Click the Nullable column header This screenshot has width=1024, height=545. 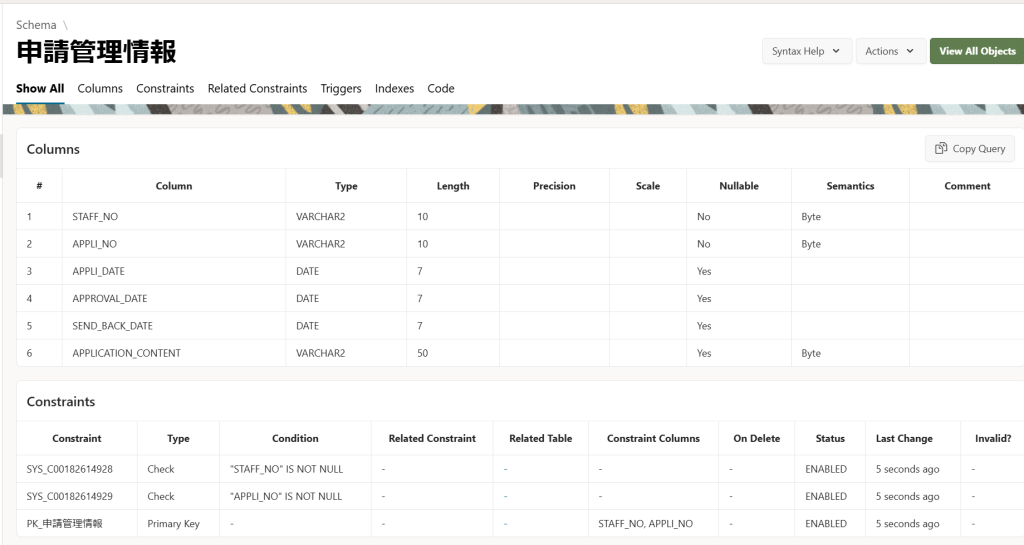(x=738, y=186)
